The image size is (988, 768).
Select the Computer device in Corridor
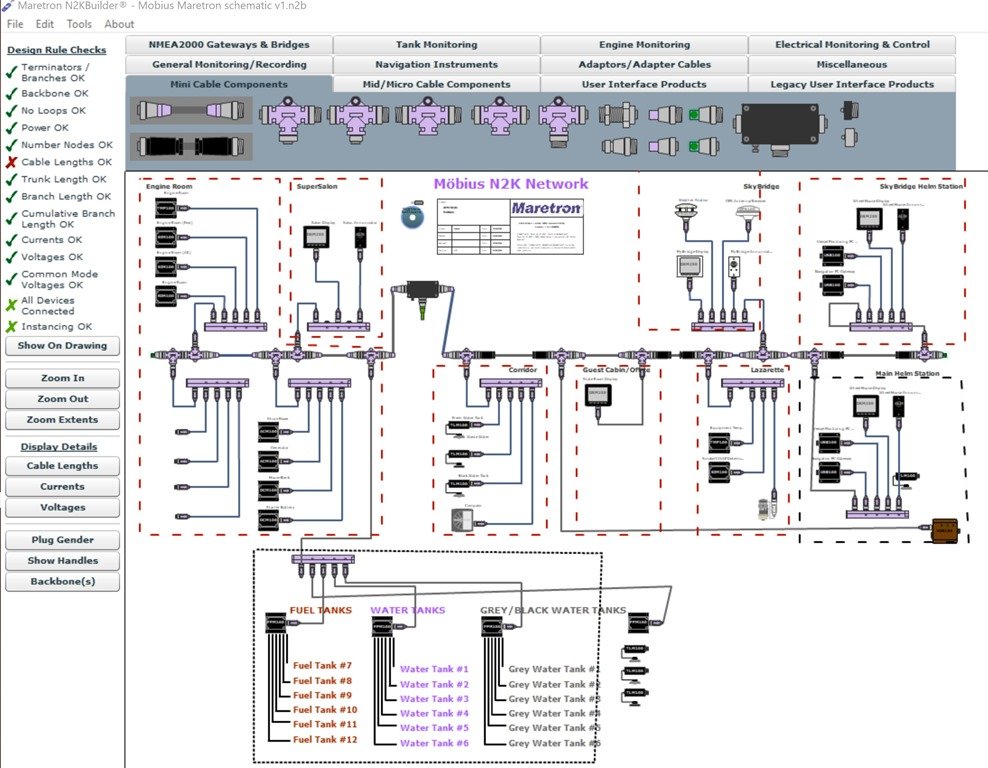tap(463, 520)
